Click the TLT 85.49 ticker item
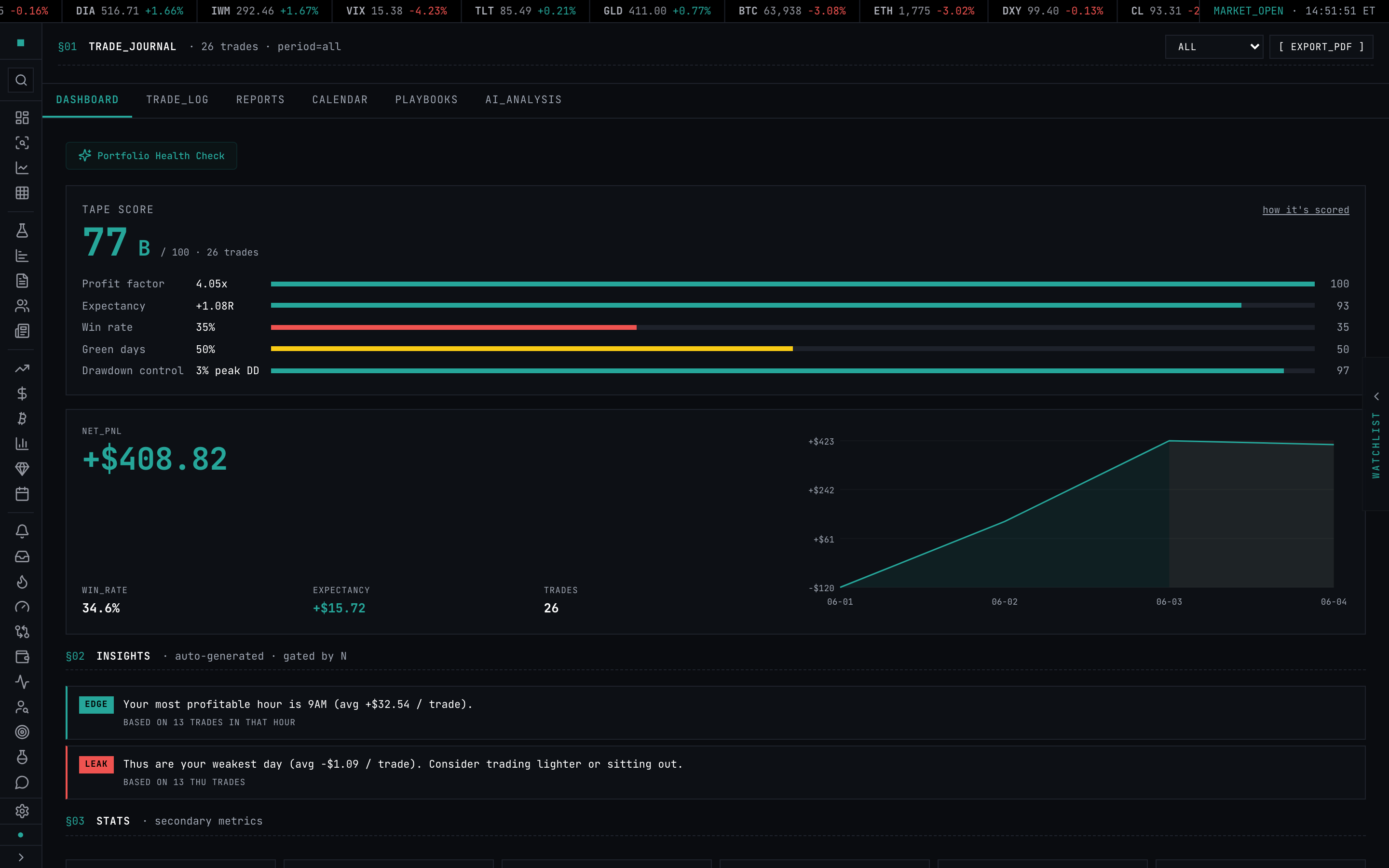Screen dimensions: 1389x868 525,11
